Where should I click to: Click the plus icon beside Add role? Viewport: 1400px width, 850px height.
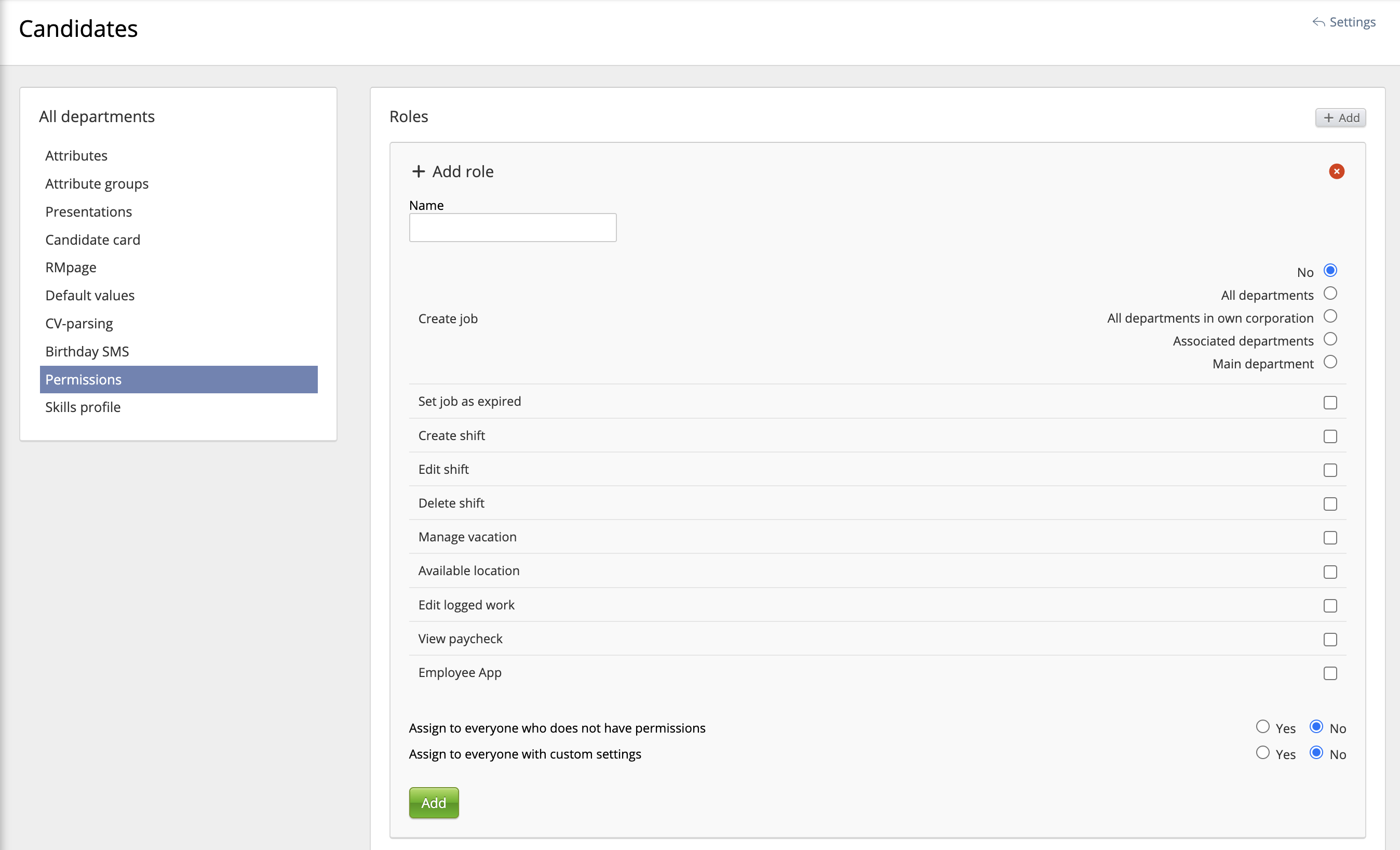pyautogui.click(x=418, y=171)
